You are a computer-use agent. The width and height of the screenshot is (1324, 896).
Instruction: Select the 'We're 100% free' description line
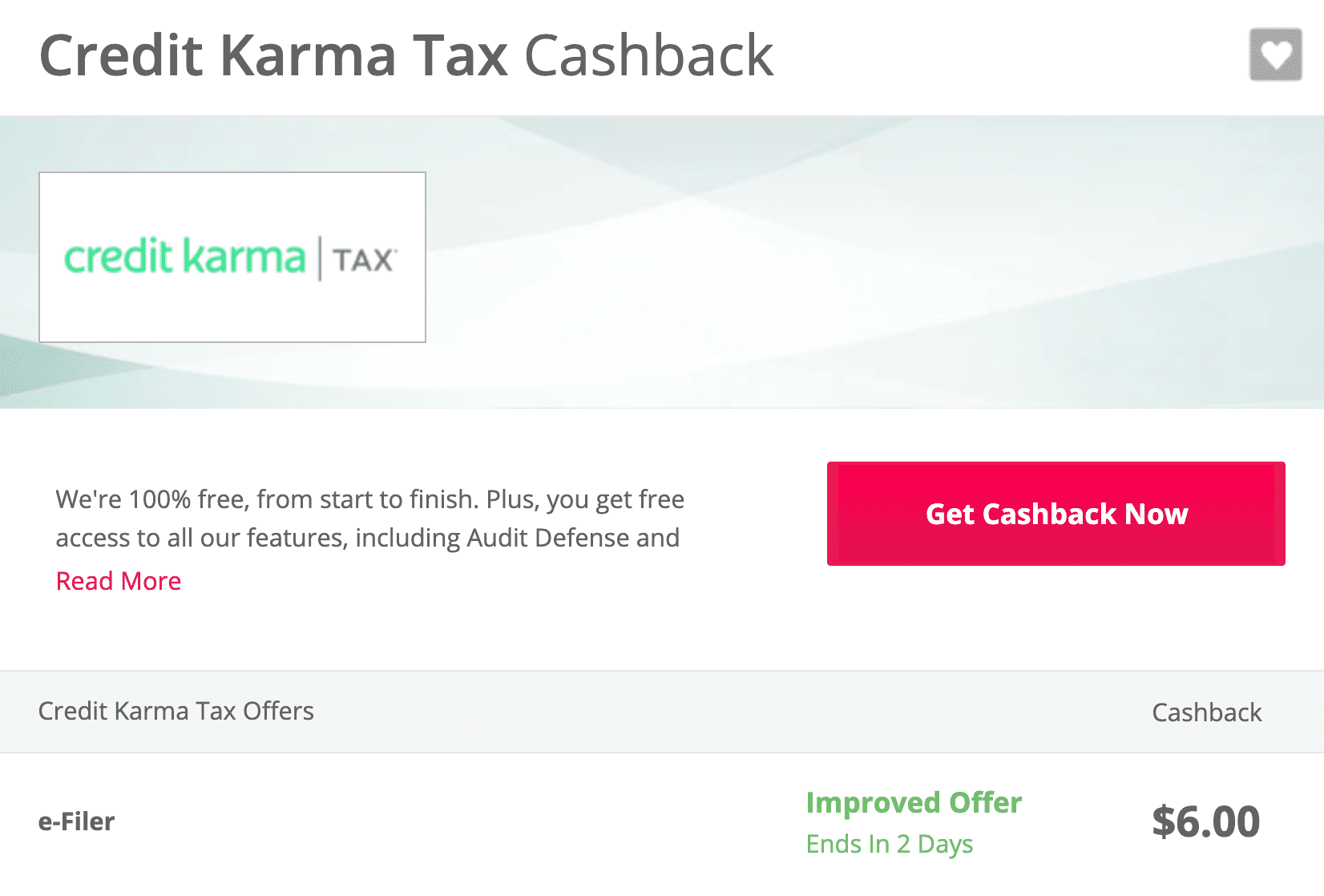[x=370, y=499]
